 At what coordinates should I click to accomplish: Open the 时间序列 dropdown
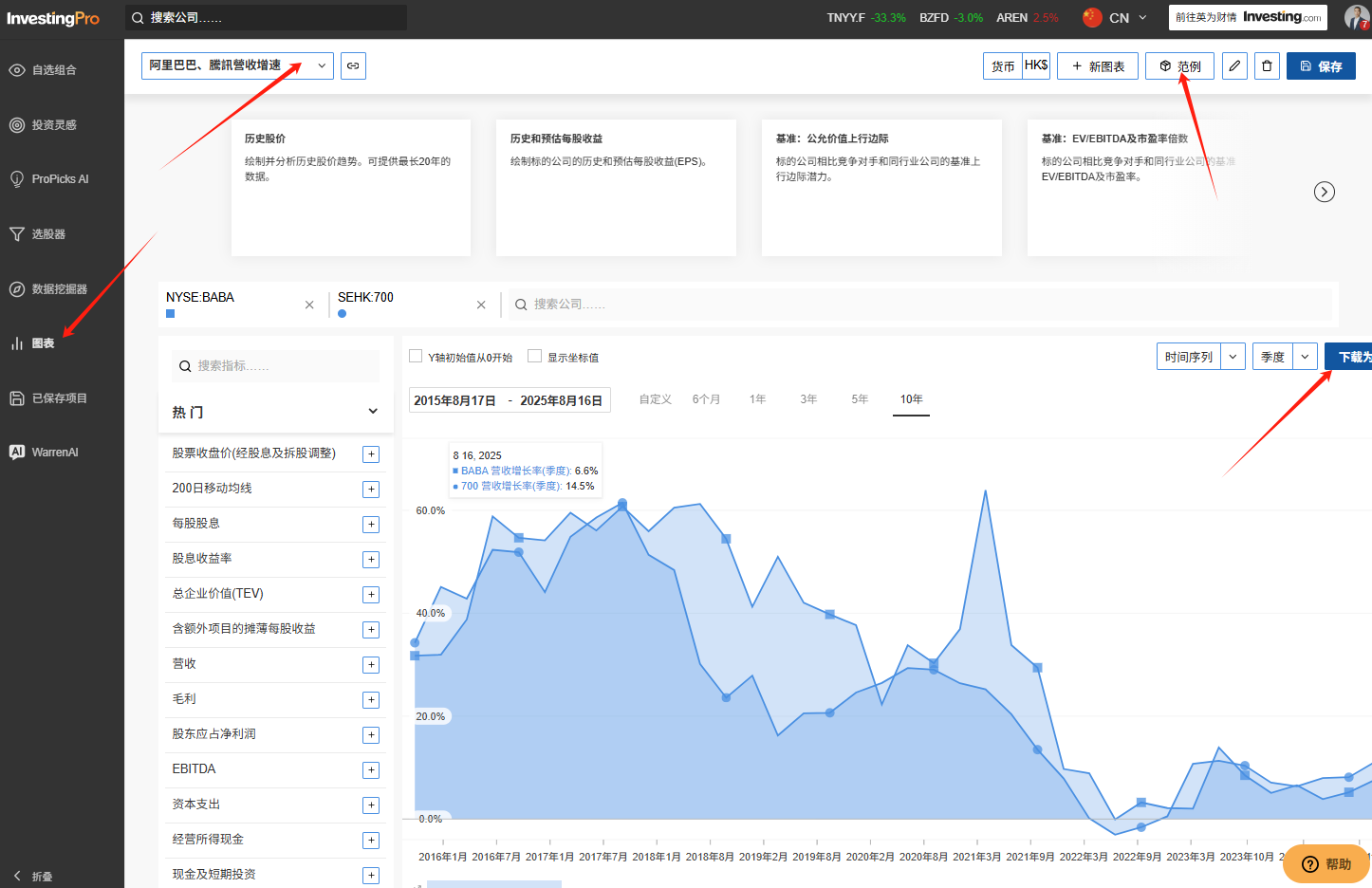tap(1201, 357)
